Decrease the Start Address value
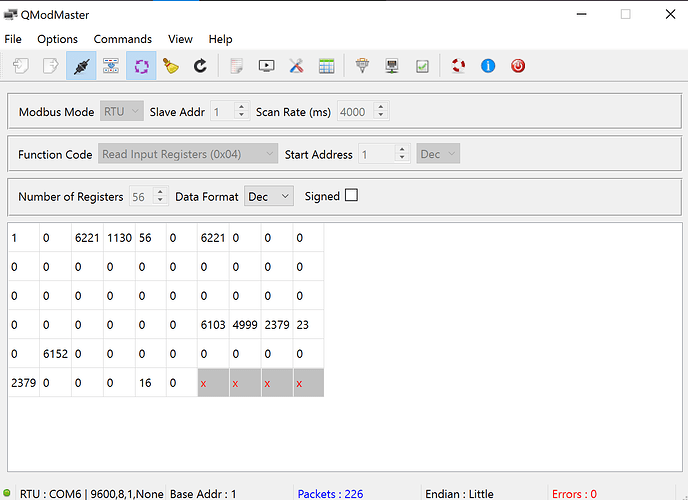 402,158
